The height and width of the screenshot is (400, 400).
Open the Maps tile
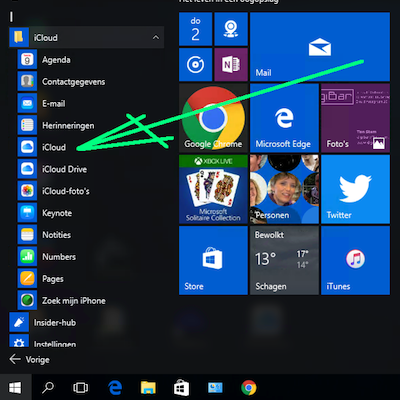pyautogui.click(x=231, y=29)
